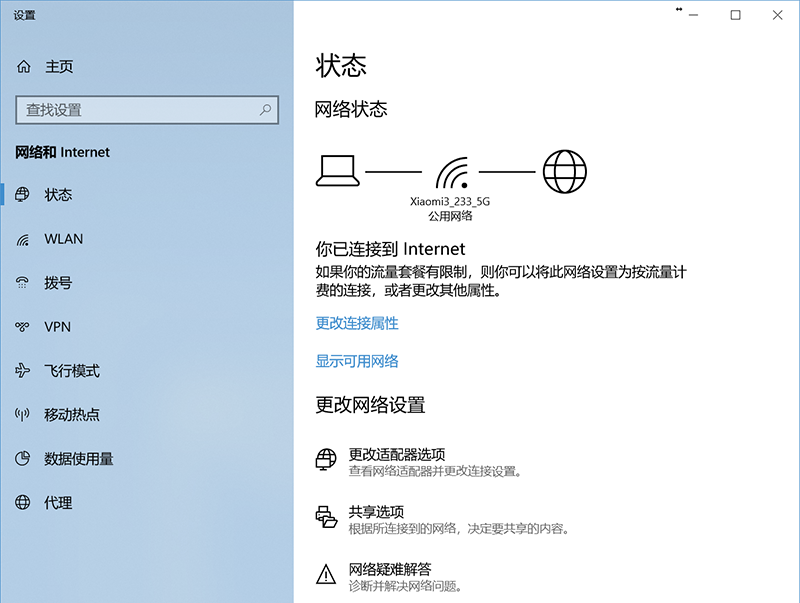The width and height of the screenshot is (800, 603).
Task: Click the warning triangle beside 网络疑难解答
Action: point(326,574)
